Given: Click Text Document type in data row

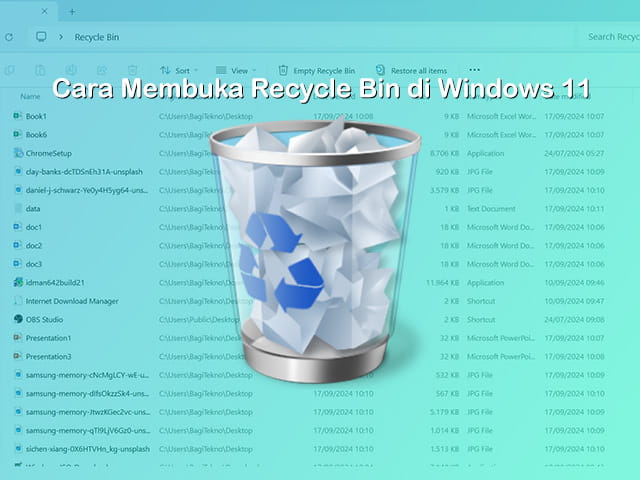Looking at the screenshot, I should (491, 209).
